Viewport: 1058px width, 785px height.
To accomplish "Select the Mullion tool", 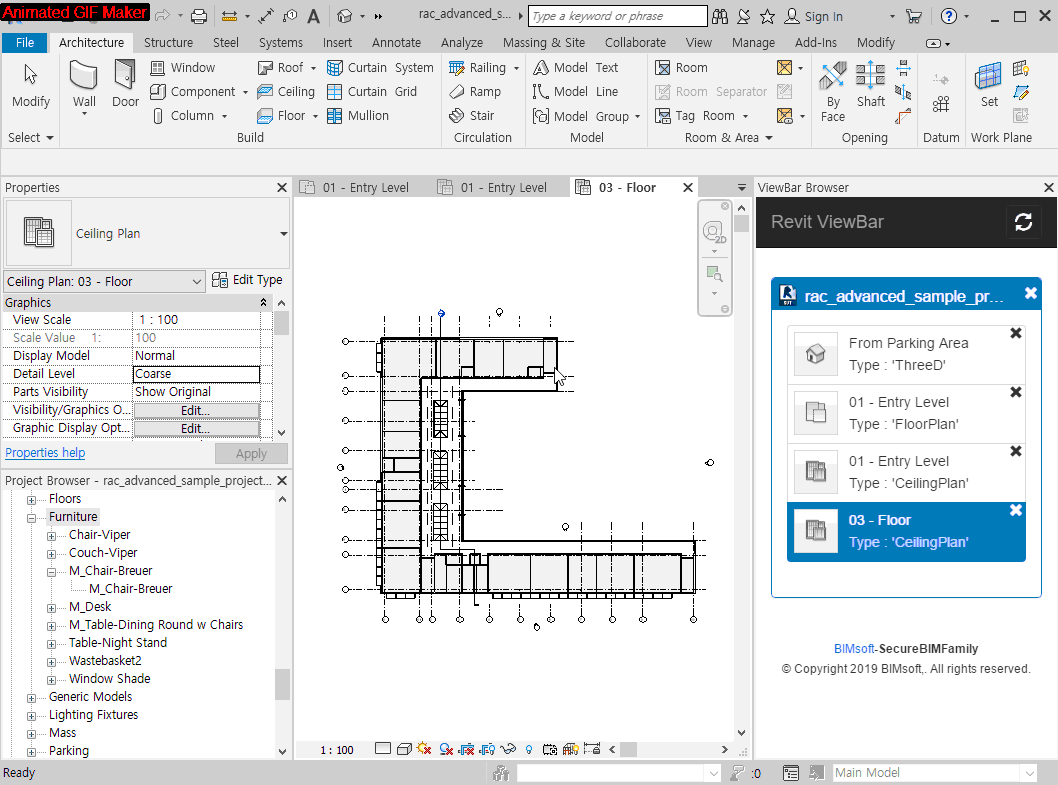I will coord(363,115).
